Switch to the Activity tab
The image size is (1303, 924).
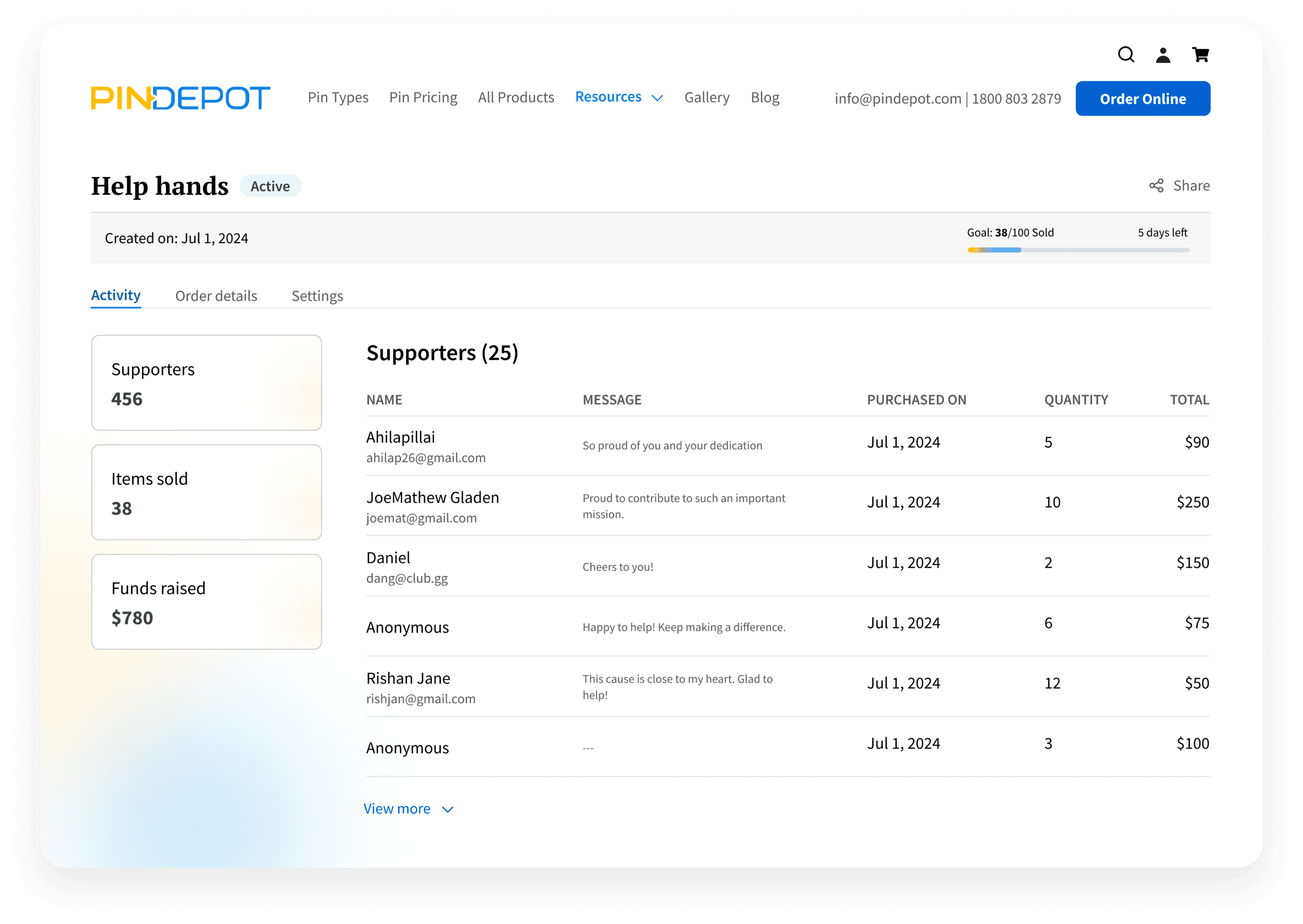[116, 295]
